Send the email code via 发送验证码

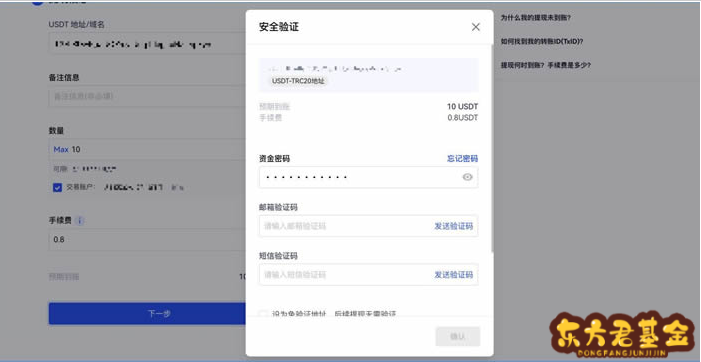(453, 226)
